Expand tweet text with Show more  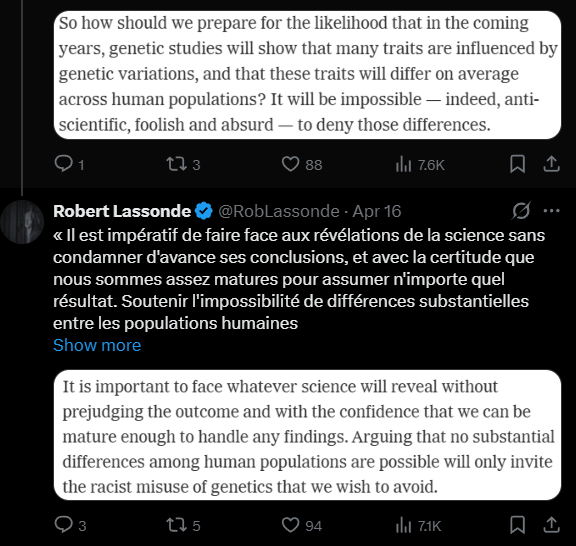(97, 345)
